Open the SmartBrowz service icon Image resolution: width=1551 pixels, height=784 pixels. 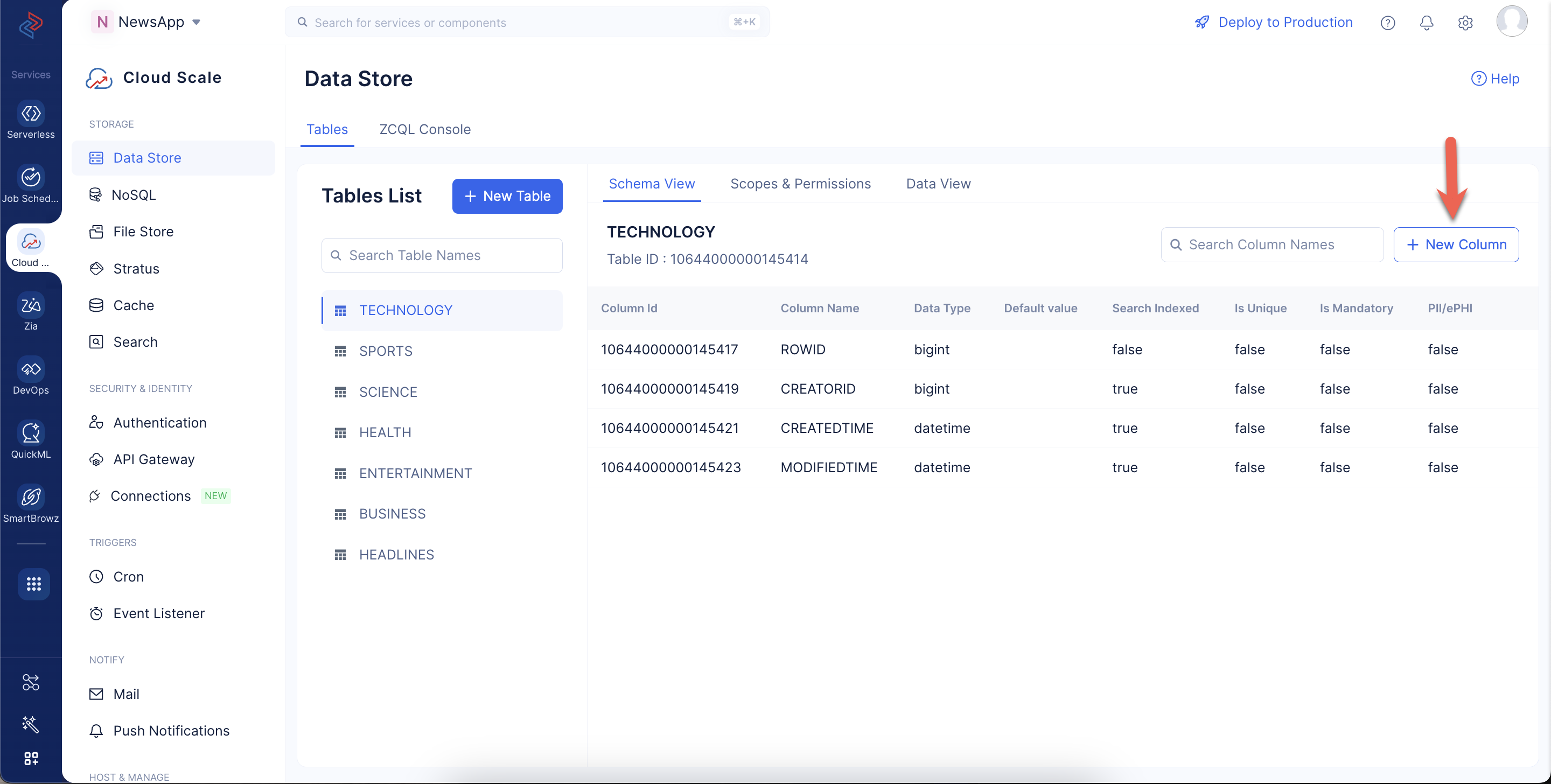[31, 498]
